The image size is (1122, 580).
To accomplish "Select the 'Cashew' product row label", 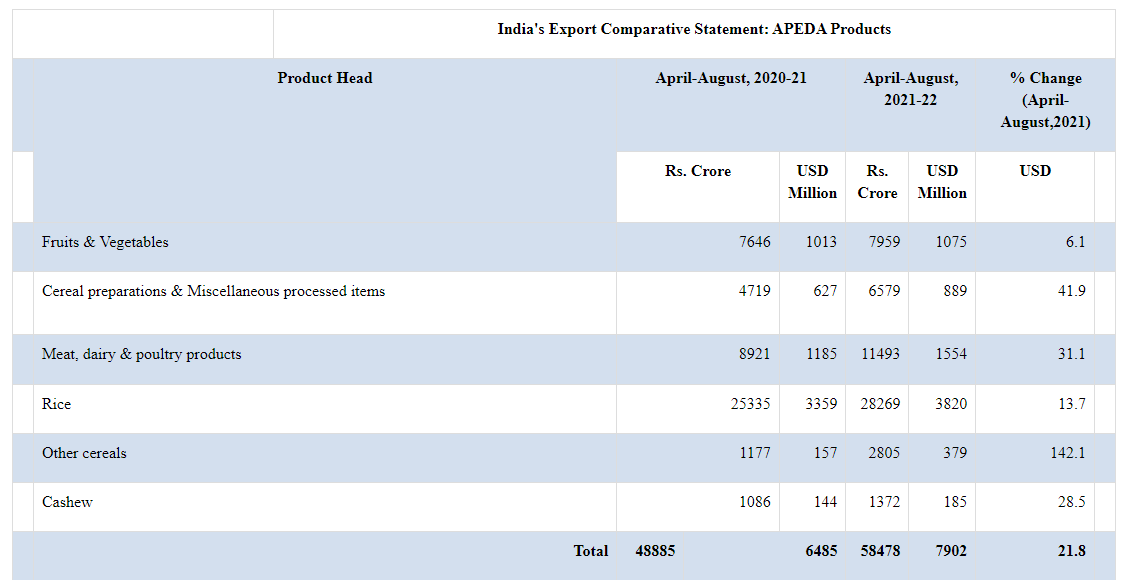I will tap(67, 502).
